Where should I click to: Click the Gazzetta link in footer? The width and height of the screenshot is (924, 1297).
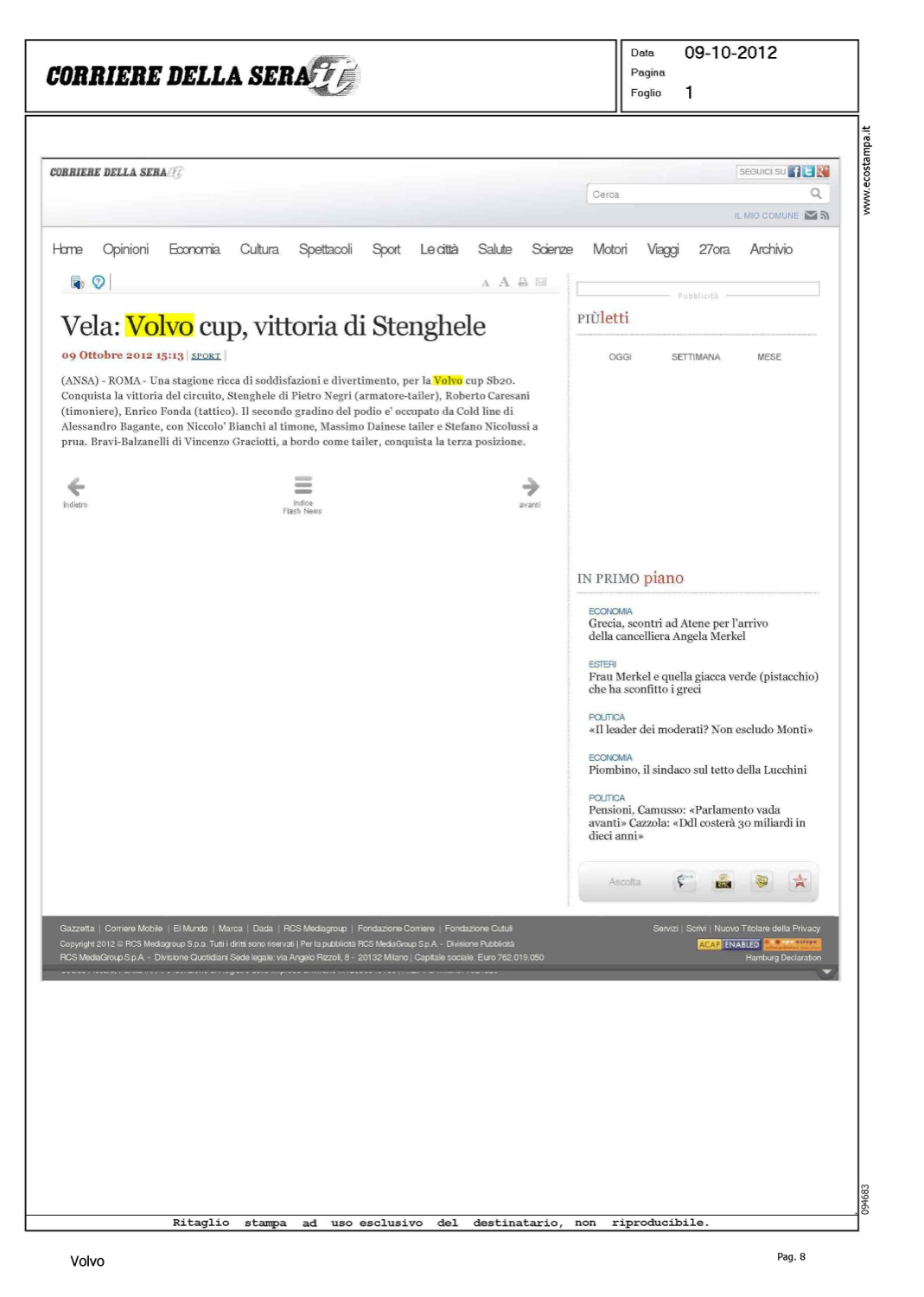(x=77, y=929)
